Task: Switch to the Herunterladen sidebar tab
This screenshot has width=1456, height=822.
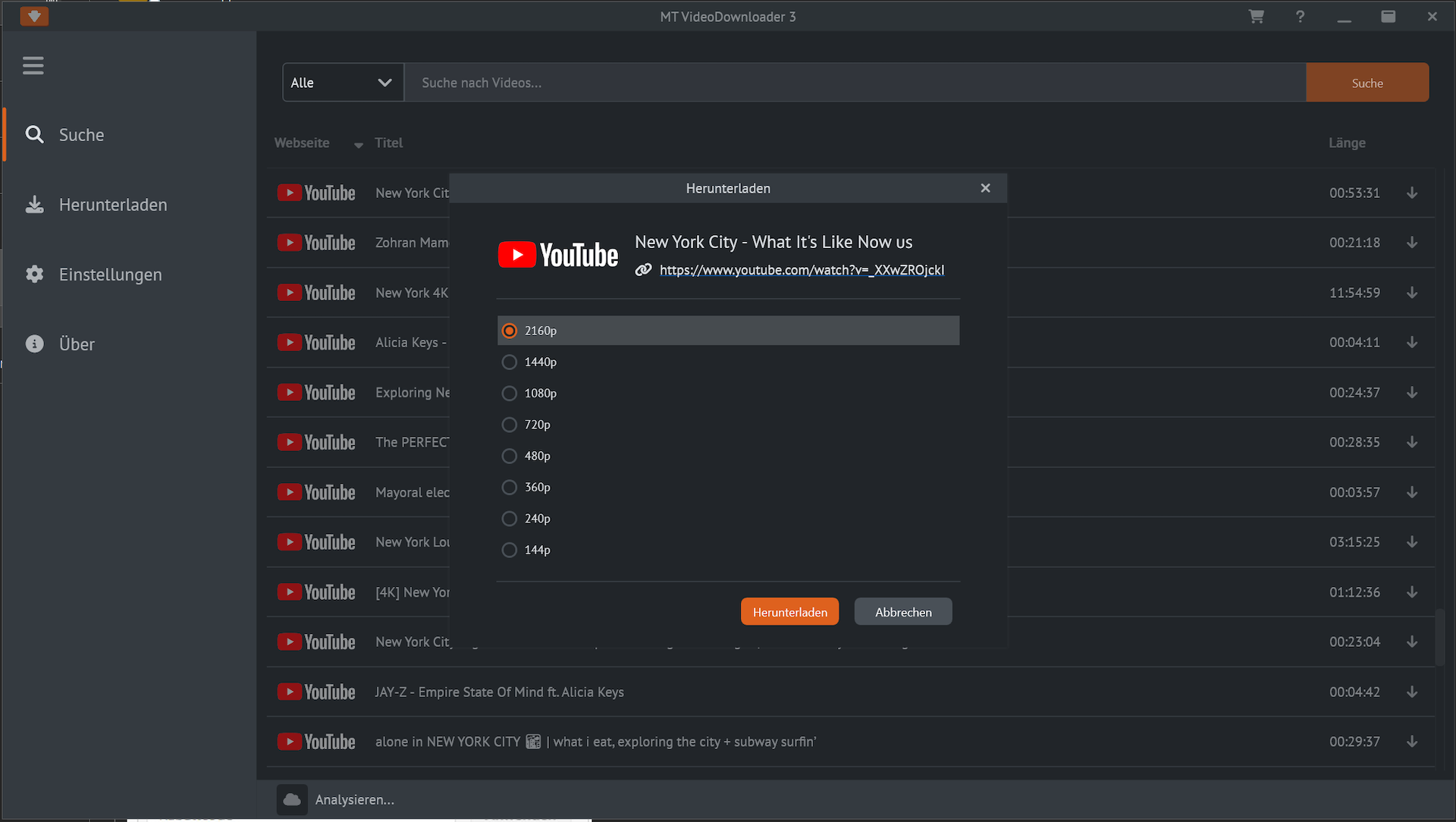Action: (113, 205)
